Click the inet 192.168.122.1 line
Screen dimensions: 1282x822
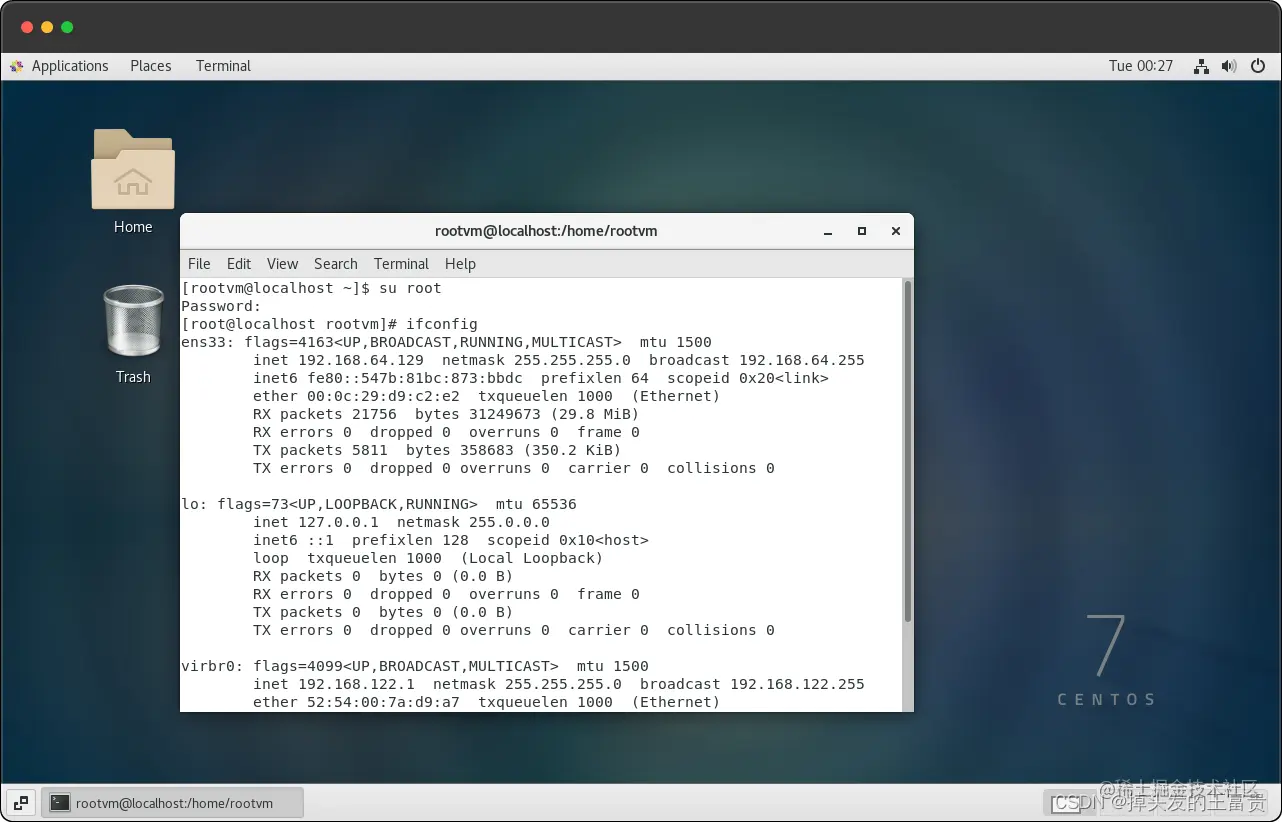tap(559, 684)
